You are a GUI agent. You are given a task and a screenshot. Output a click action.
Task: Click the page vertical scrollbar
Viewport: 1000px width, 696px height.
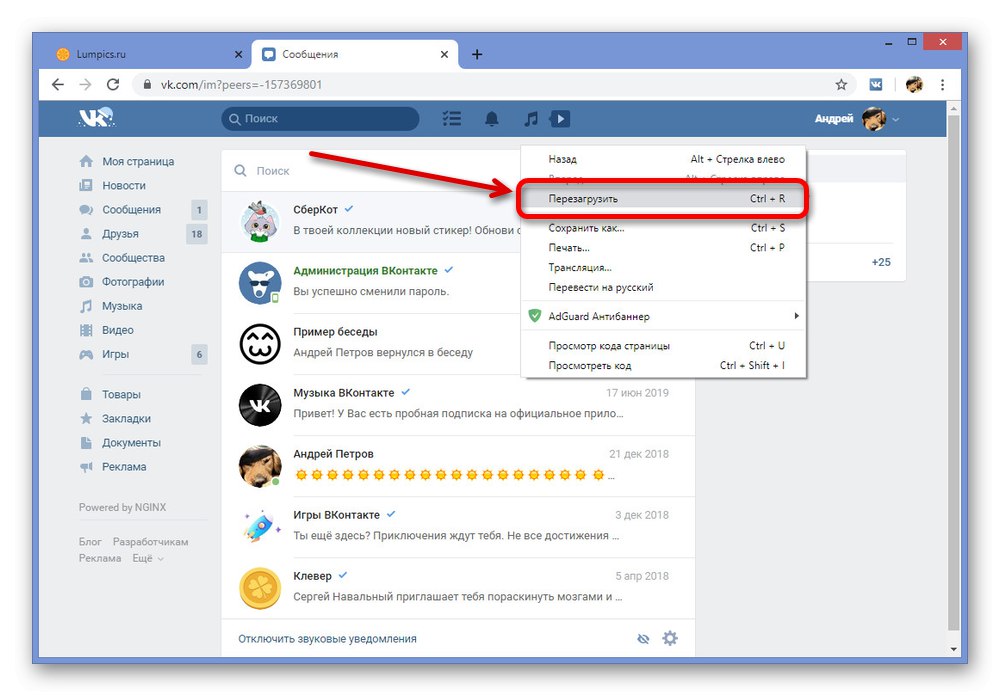pos(953,373)
